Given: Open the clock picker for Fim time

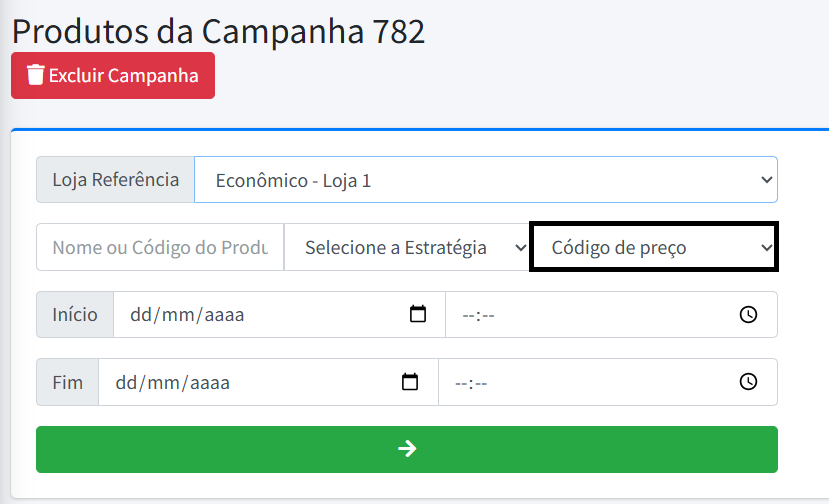Looking at the screenshot, I should [x=748, y=382].
